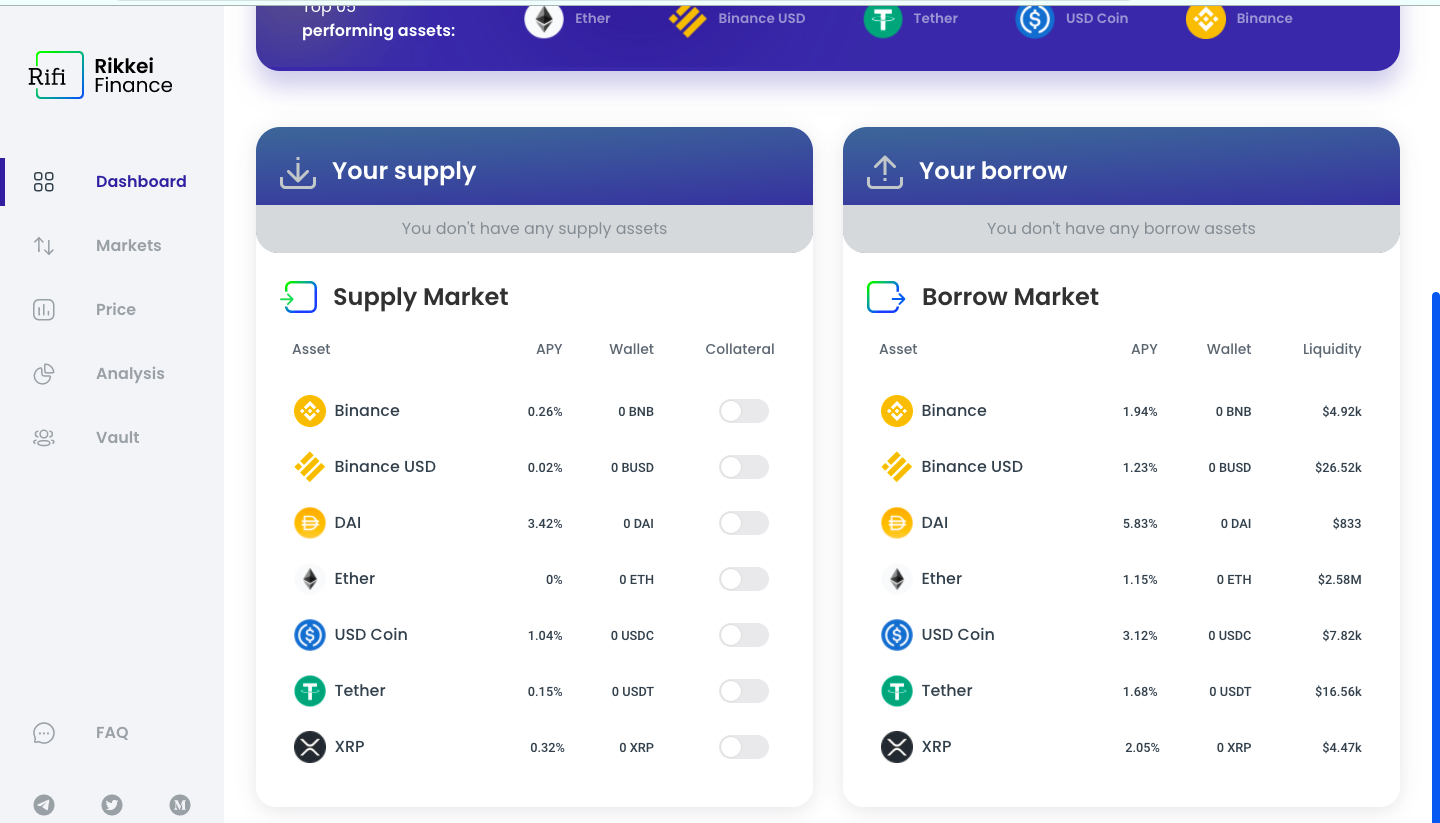1440x823 pixels.
Task: Click the Analysis pie chart icon
Action: pyautogui.click(x=44, y=374)
